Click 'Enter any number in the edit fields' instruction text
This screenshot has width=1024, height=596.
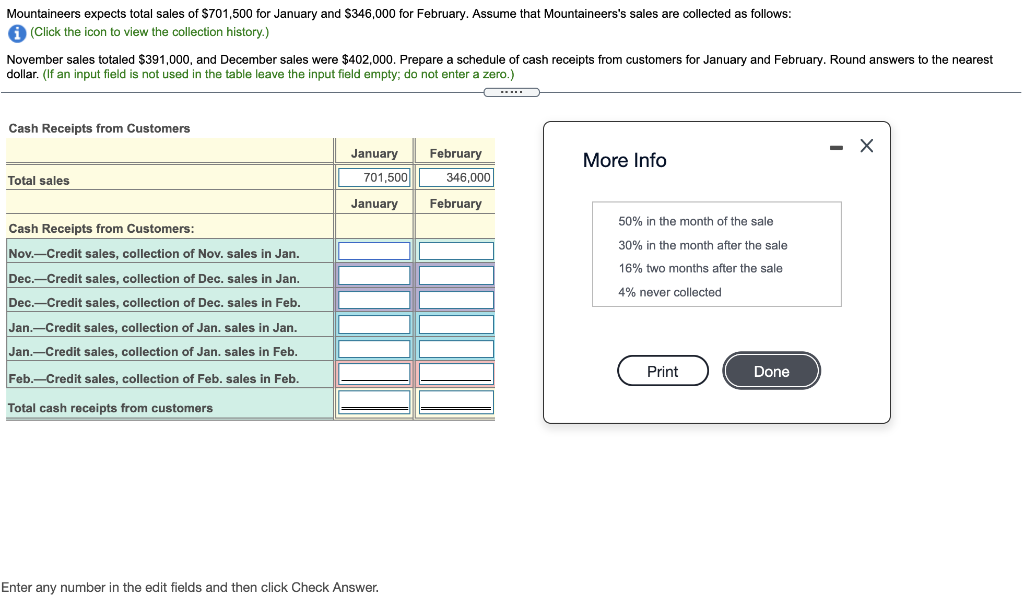click(x=190, y=588)
